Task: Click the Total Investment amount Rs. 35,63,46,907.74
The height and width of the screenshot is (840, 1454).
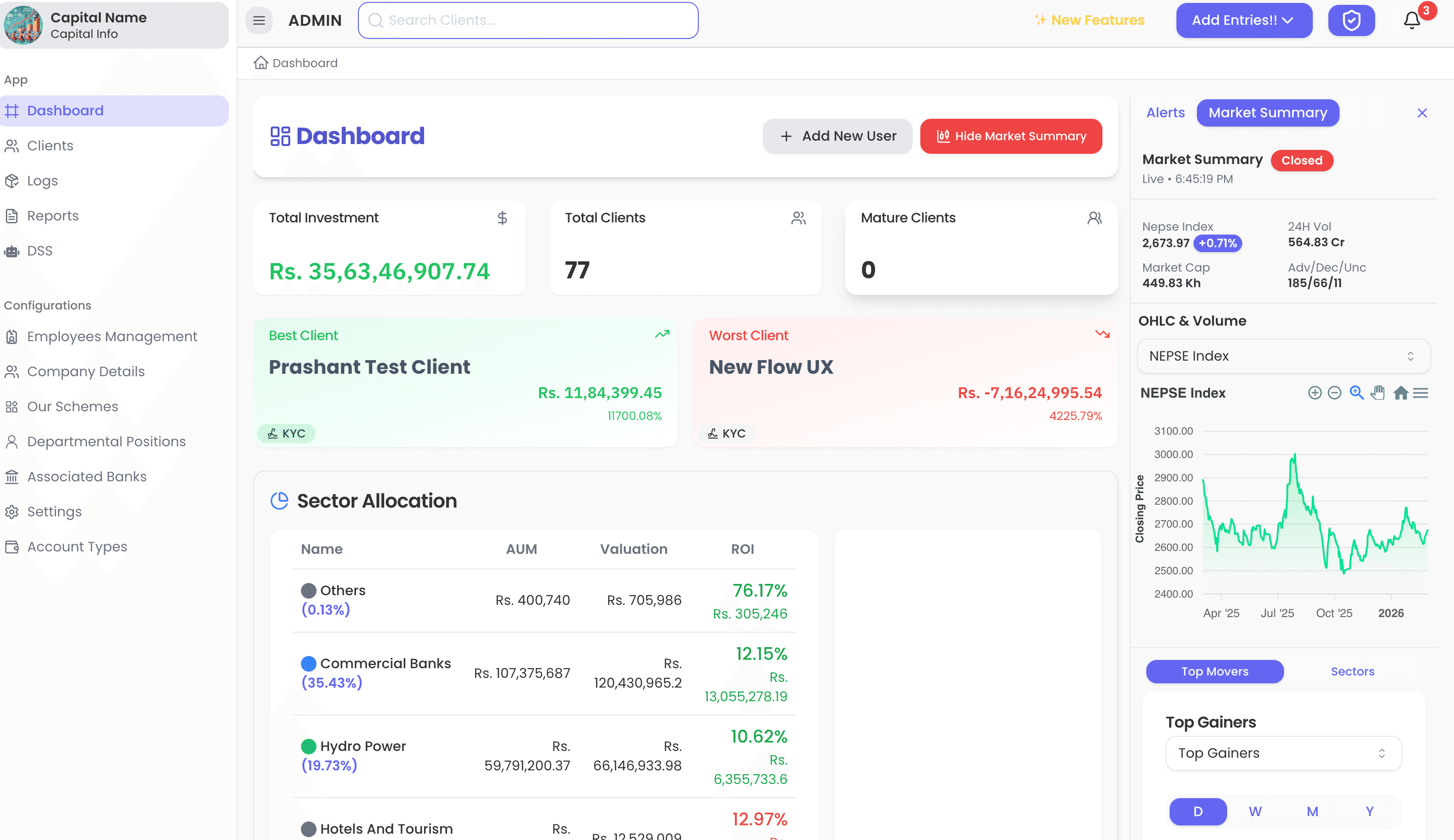Action: tap(380, 271)
